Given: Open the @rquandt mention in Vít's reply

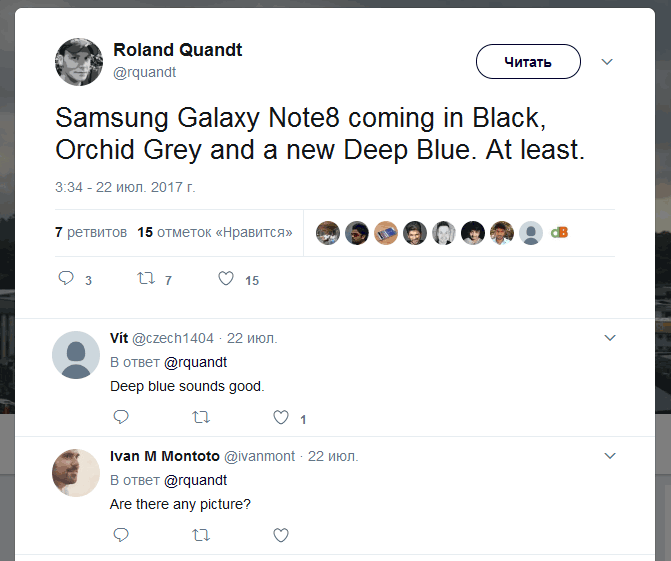Looking at the screenshot, I should (x=195, y=362).
